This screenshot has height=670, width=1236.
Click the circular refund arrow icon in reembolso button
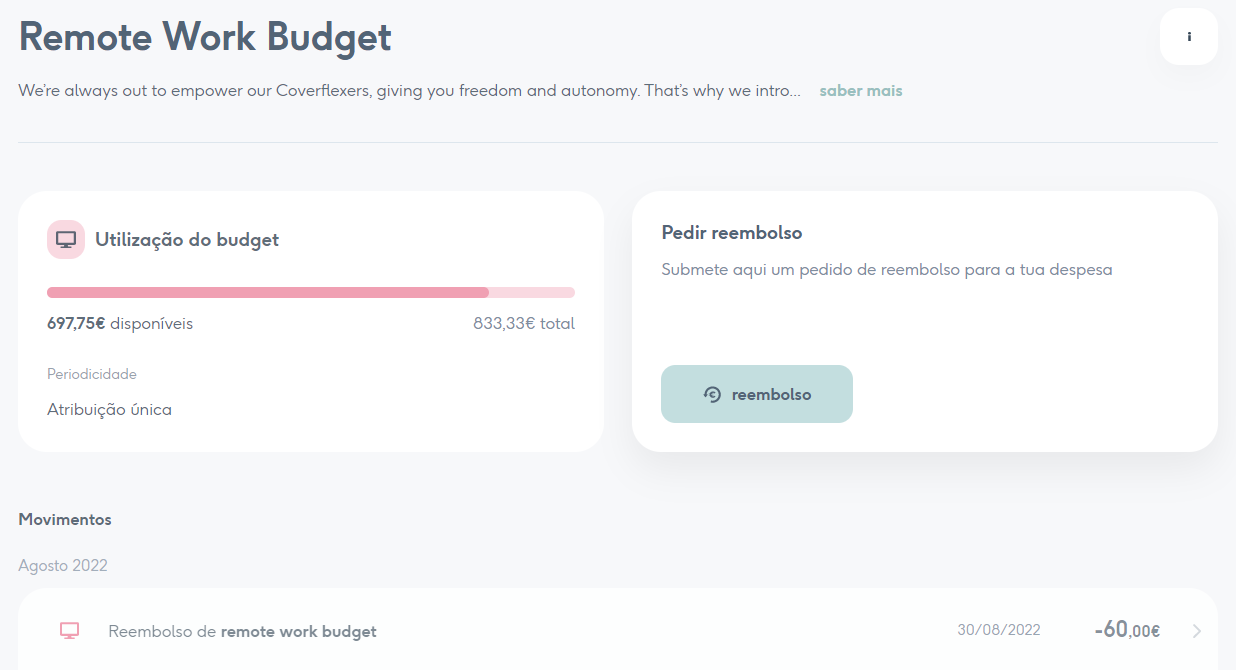712,394
